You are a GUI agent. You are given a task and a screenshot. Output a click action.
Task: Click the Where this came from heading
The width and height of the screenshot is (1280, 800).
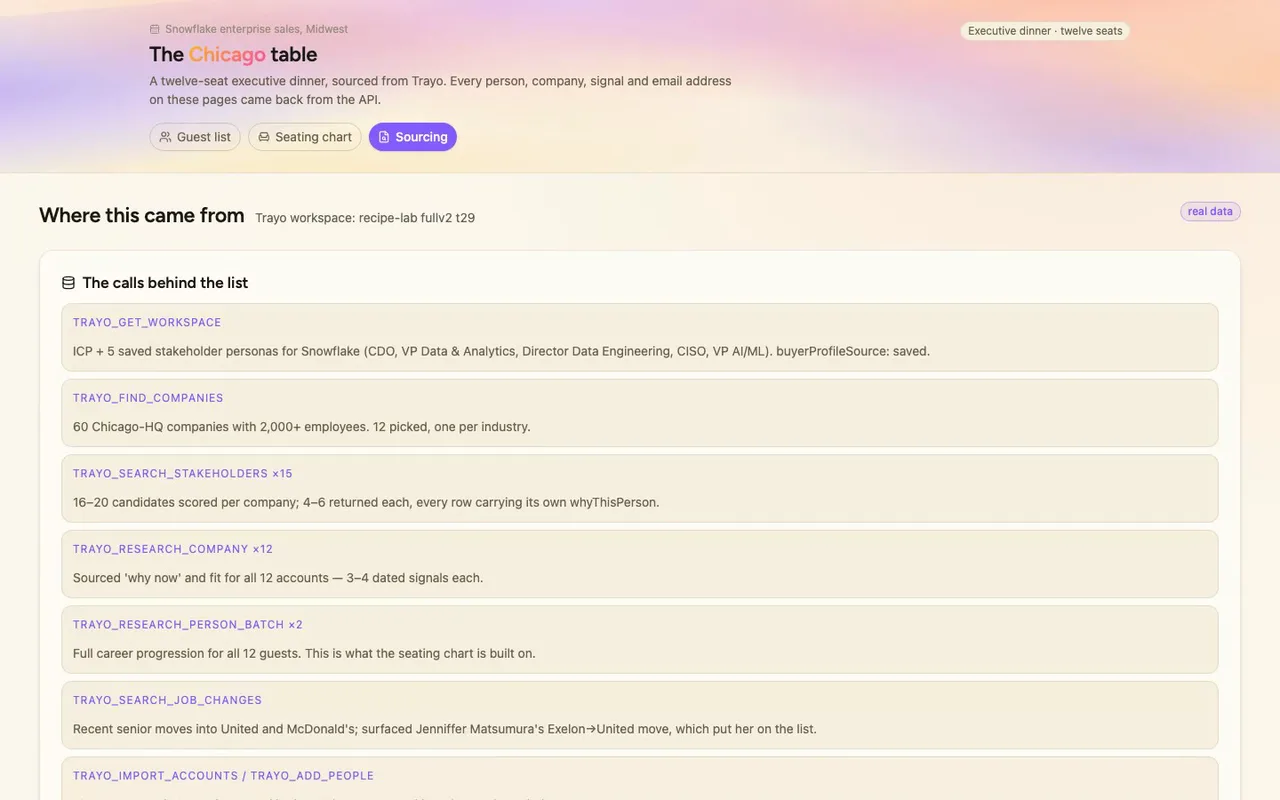pyautogui.click(x=142, y=215)
